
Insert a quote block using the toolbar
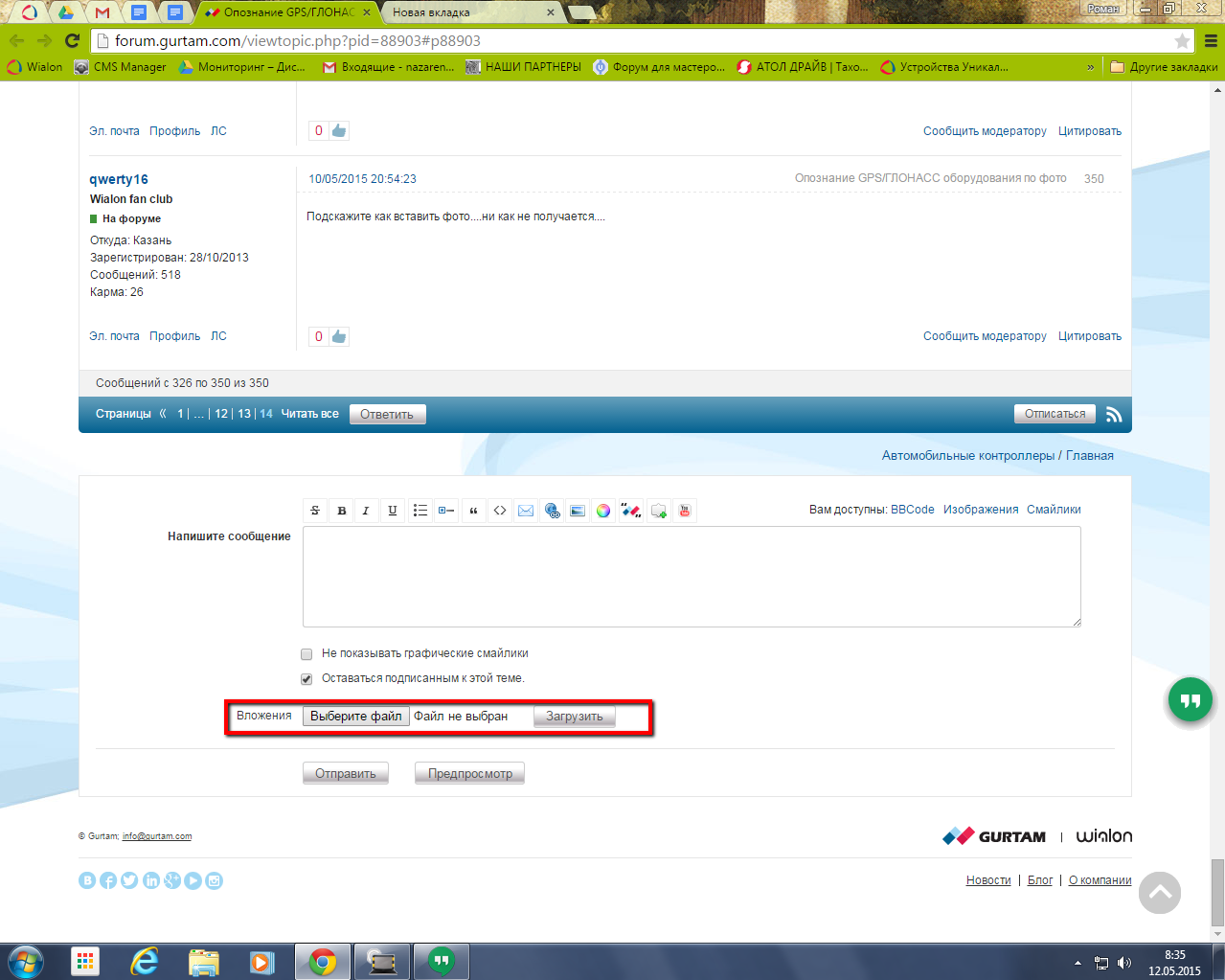tap(473, 511)
